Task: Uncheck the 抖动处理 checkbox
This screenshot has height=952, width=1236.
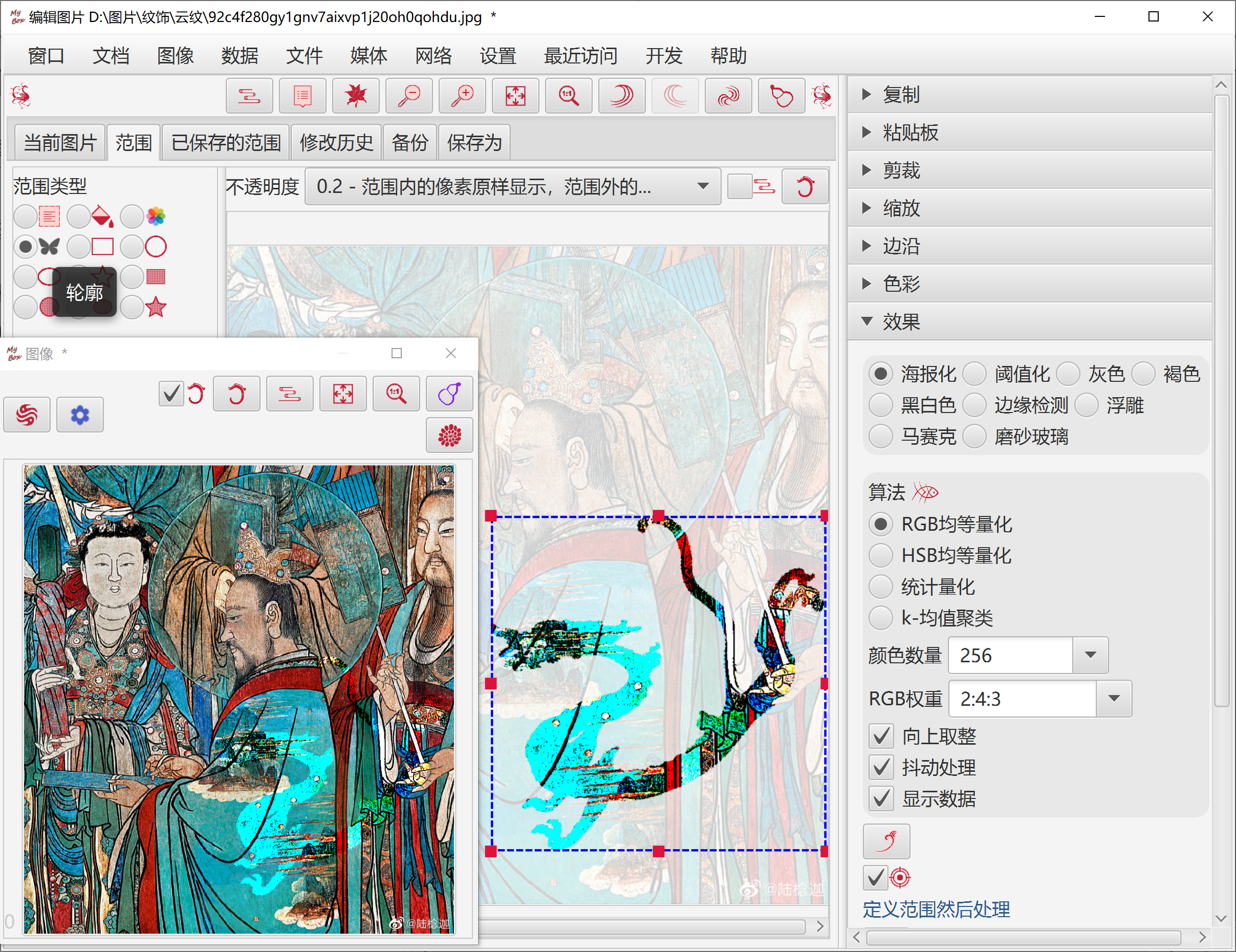Action: [881, 767]
